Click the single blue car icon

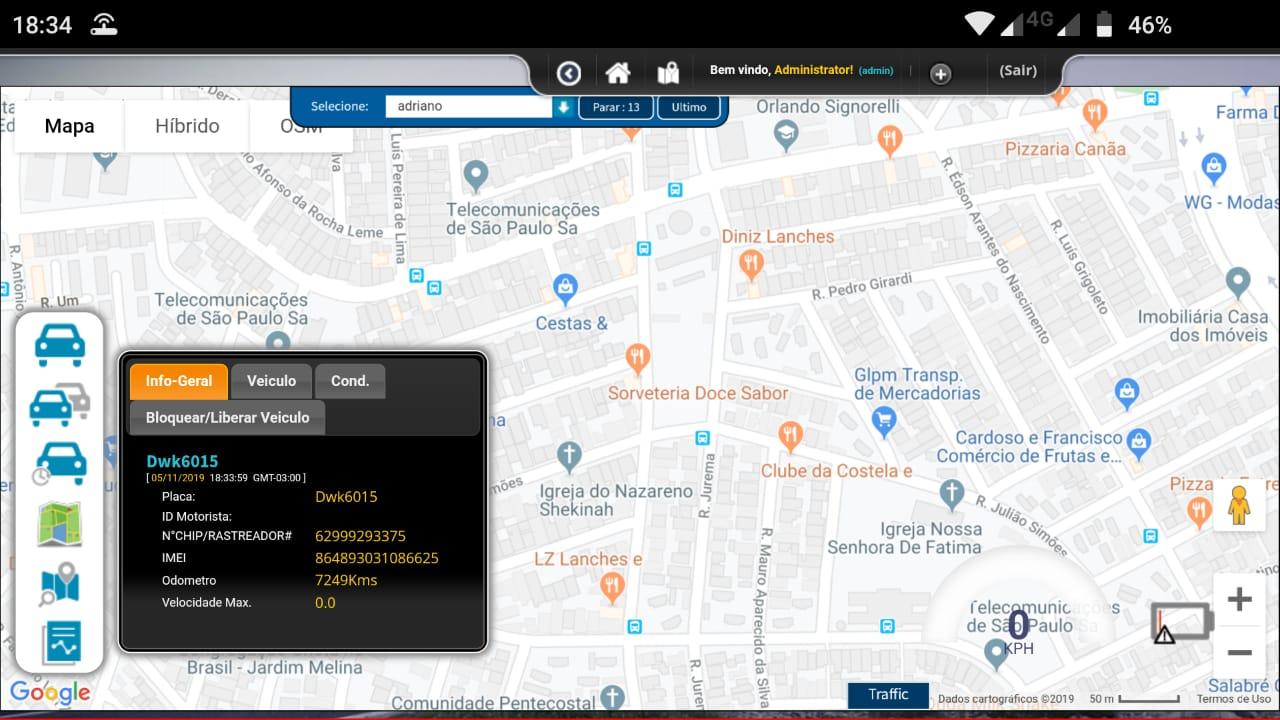(60, 345)
